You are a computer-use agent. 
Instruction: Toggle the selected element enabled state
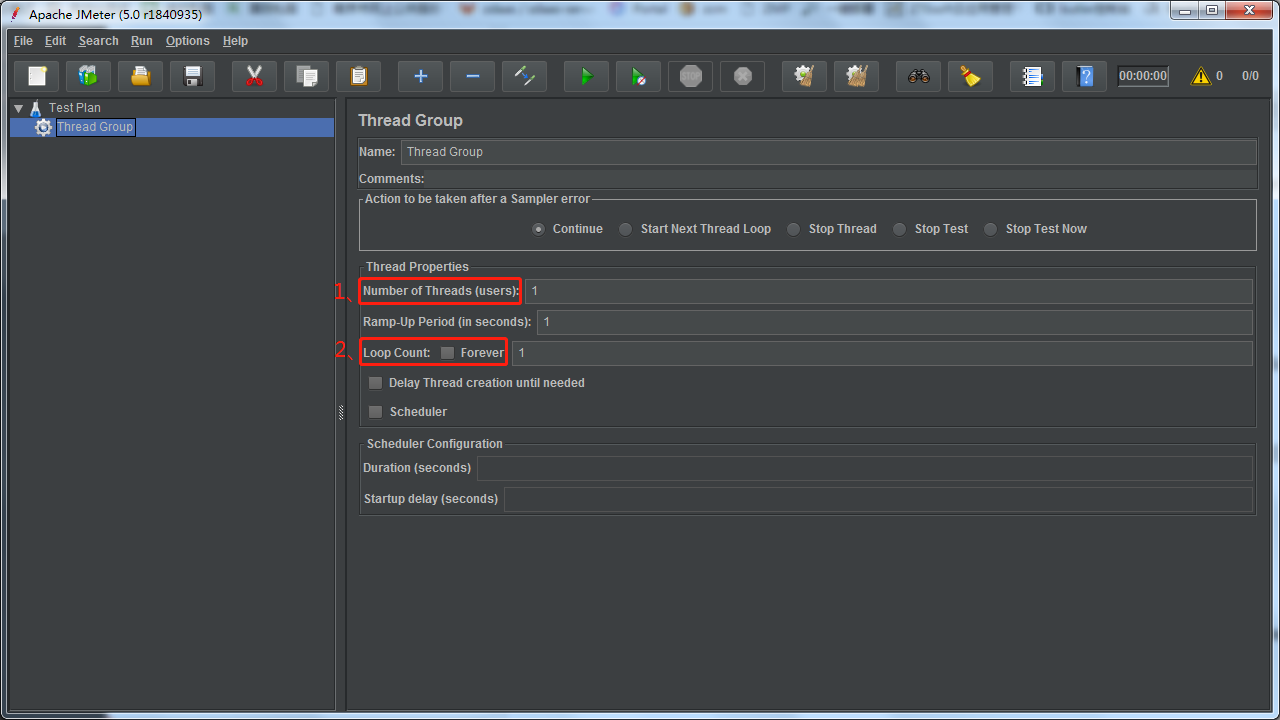[524, 76]
